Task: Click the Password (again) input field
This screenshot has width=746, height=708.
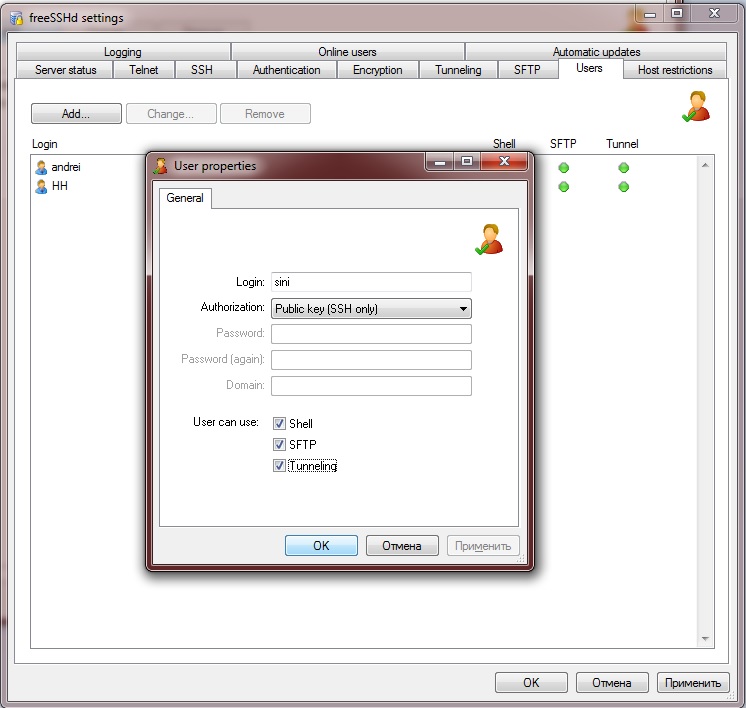Action: click(371, 360)
